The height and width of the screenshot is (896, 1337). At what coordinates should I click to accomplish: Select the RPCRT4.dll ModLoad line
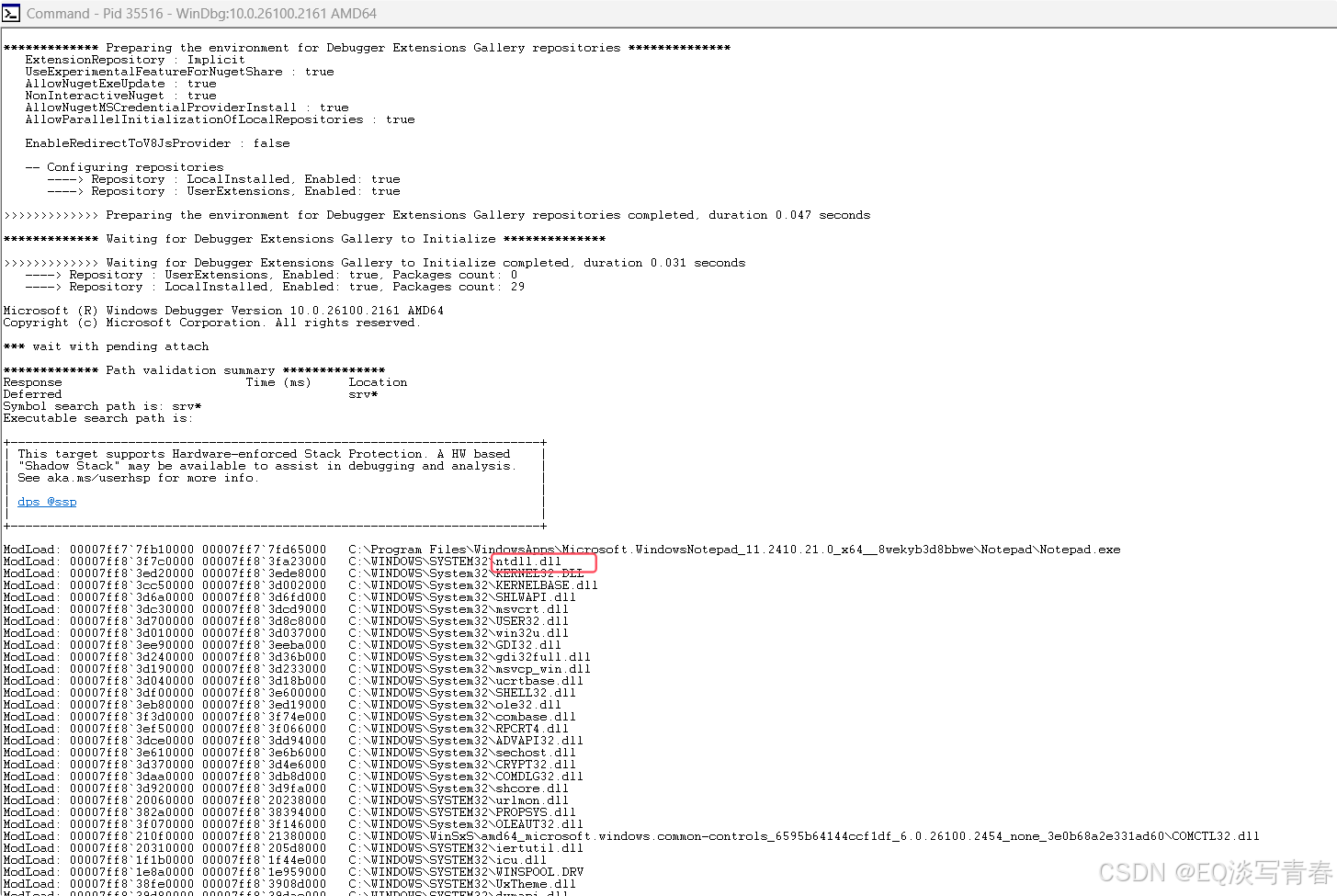point(286,729)
